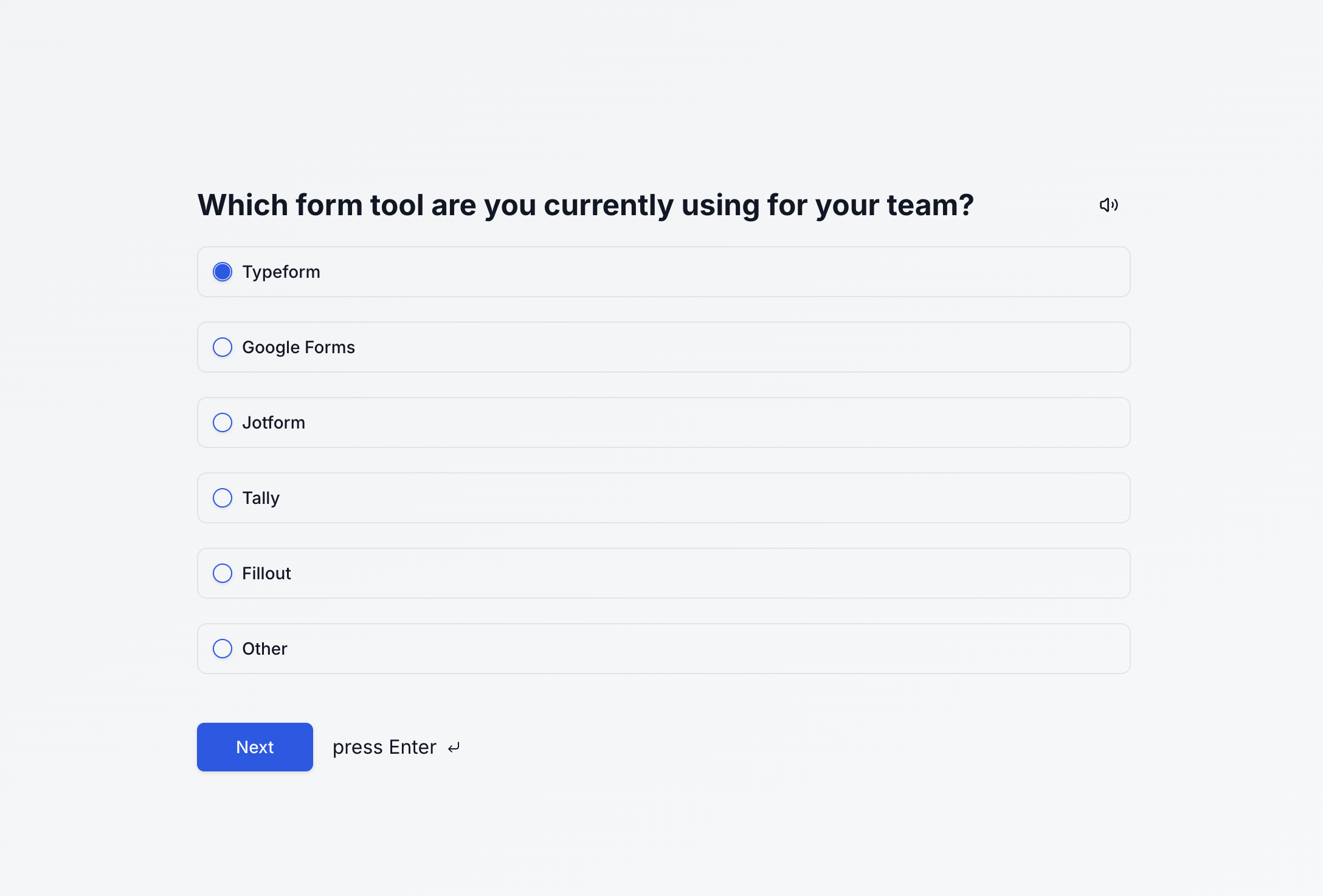This screenshot has width=1323, height=896.
Task: Choose the Other radio button
Action: [x=223, y=649]
